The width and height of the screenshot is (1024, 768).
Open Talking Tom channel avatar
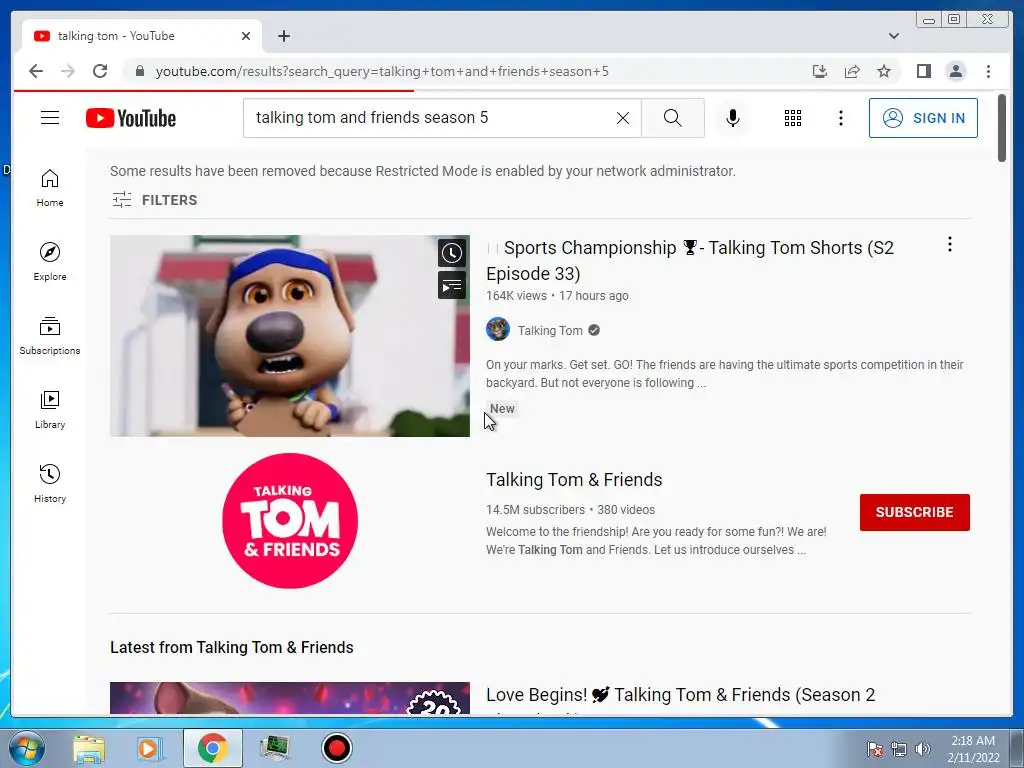(x=498, y=329)
